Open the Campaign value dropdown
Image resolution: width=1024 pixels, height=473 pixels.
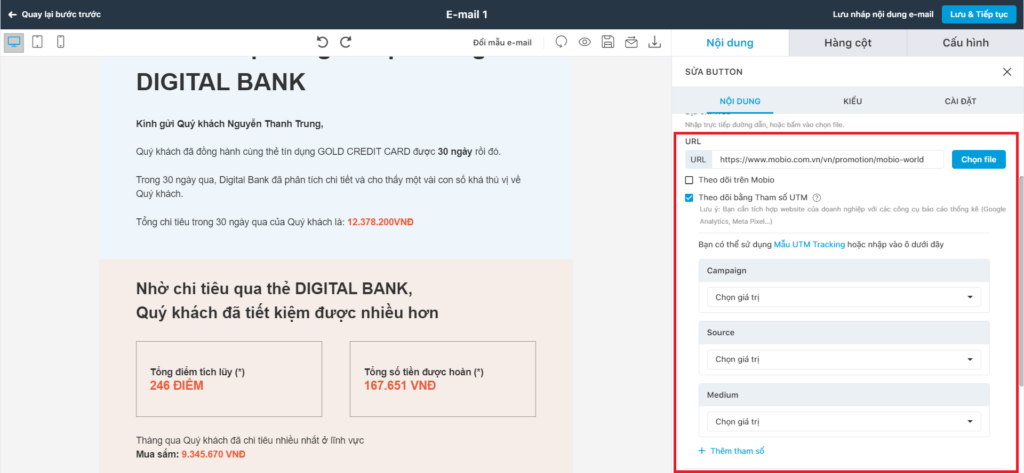pos(843,297)
